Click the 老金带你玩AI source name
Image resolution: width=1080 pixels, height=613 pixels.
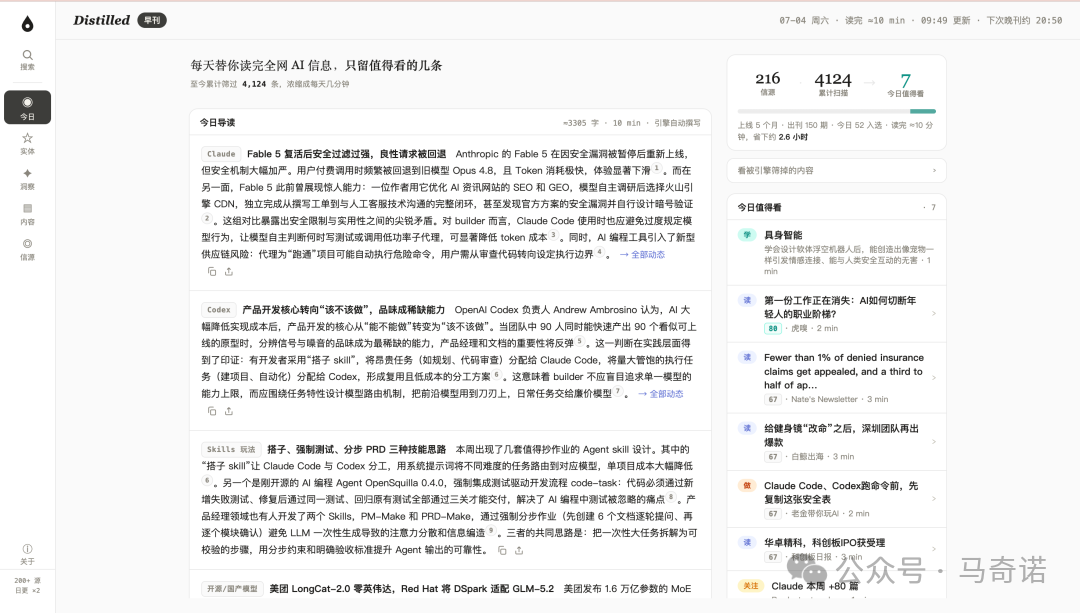[815, 514]
